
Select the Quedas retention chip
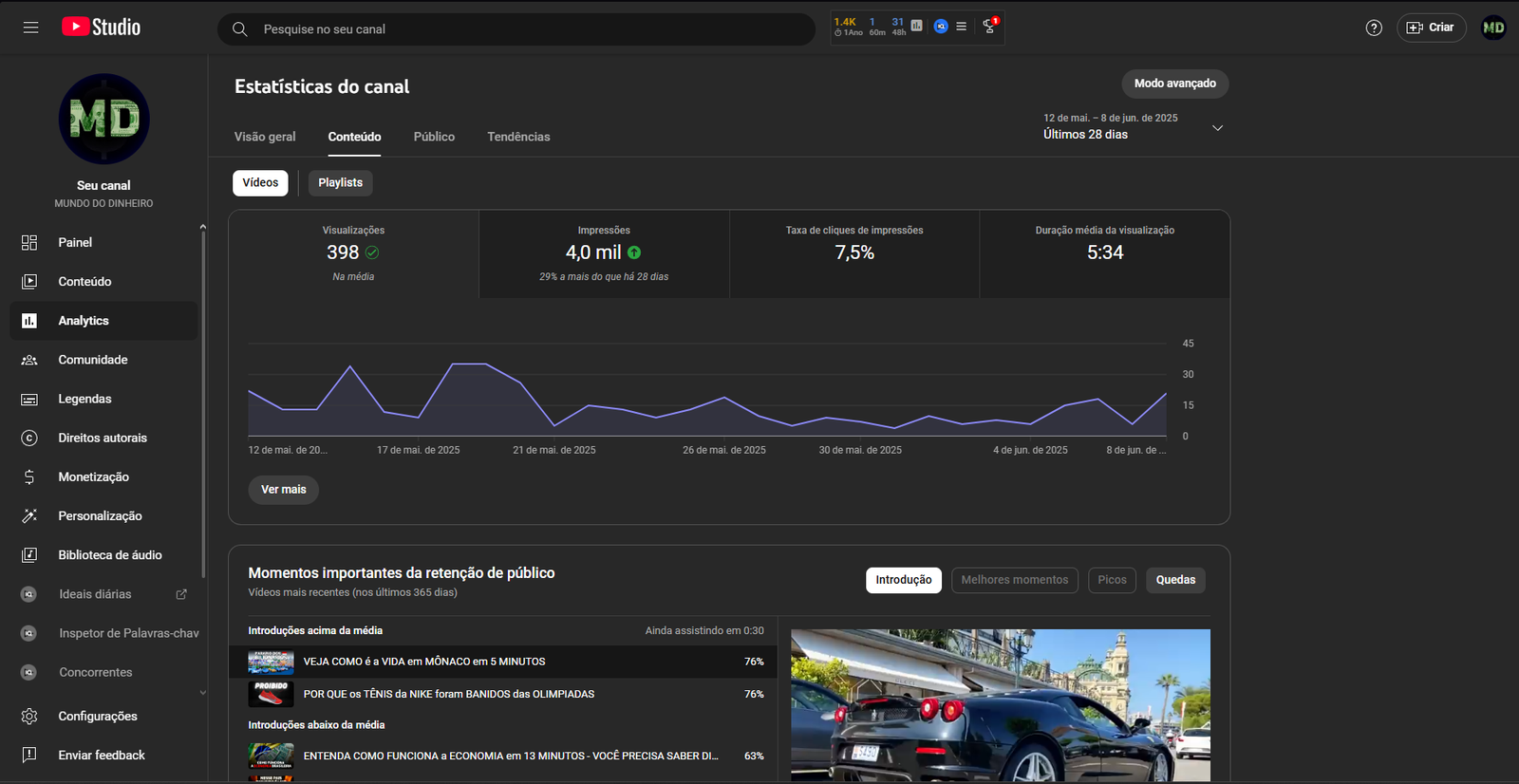point(1175,580)
